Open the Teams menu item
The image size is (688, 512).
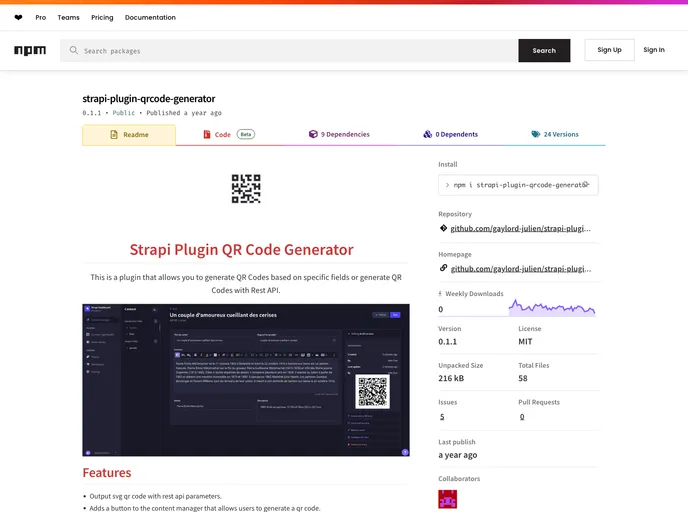tap(68, 18)
